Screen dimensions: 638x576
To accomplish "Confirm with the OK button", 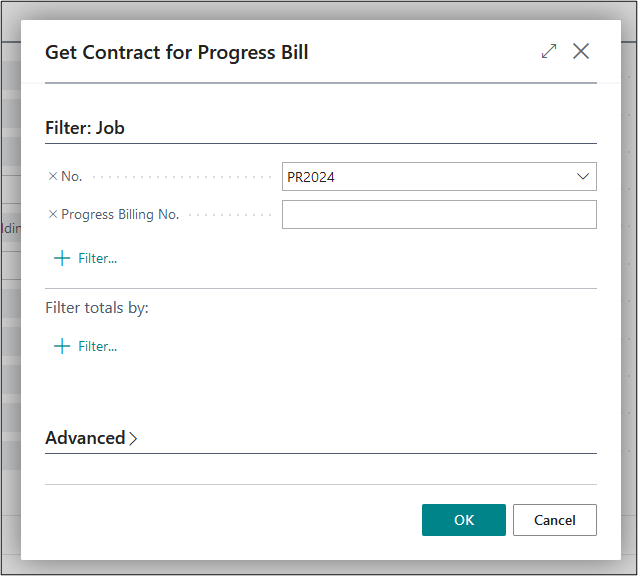I will (x=464, y=520).
